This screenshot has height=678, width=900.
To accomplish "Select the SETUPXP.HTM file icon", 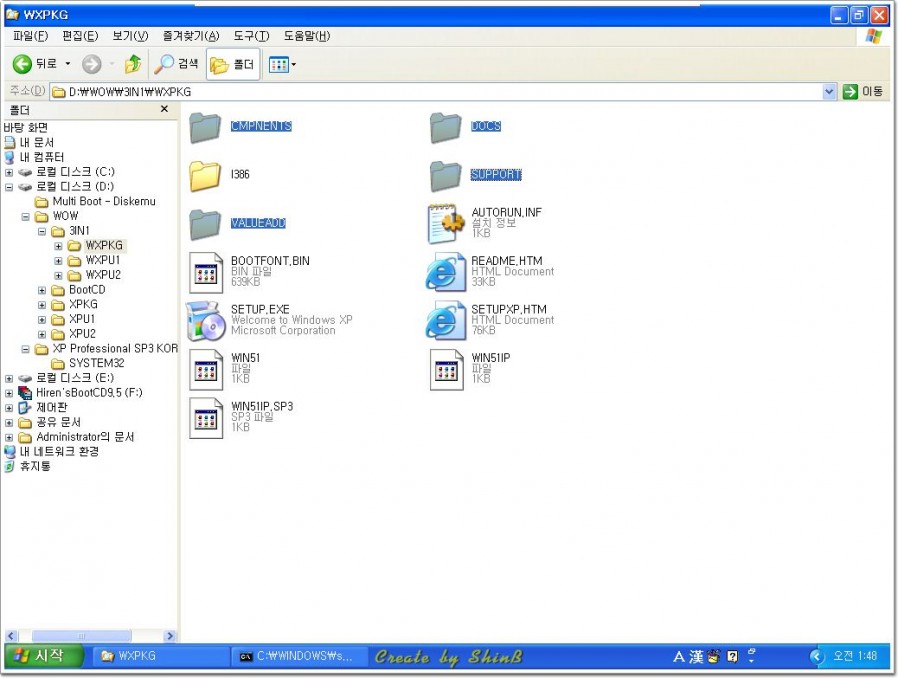I will click(x=445, y=320).
